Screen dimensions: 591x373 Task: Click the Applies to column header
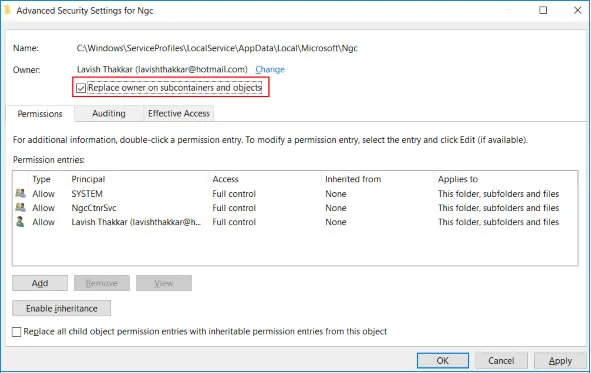pyautogui.click(x=458, y=179)
